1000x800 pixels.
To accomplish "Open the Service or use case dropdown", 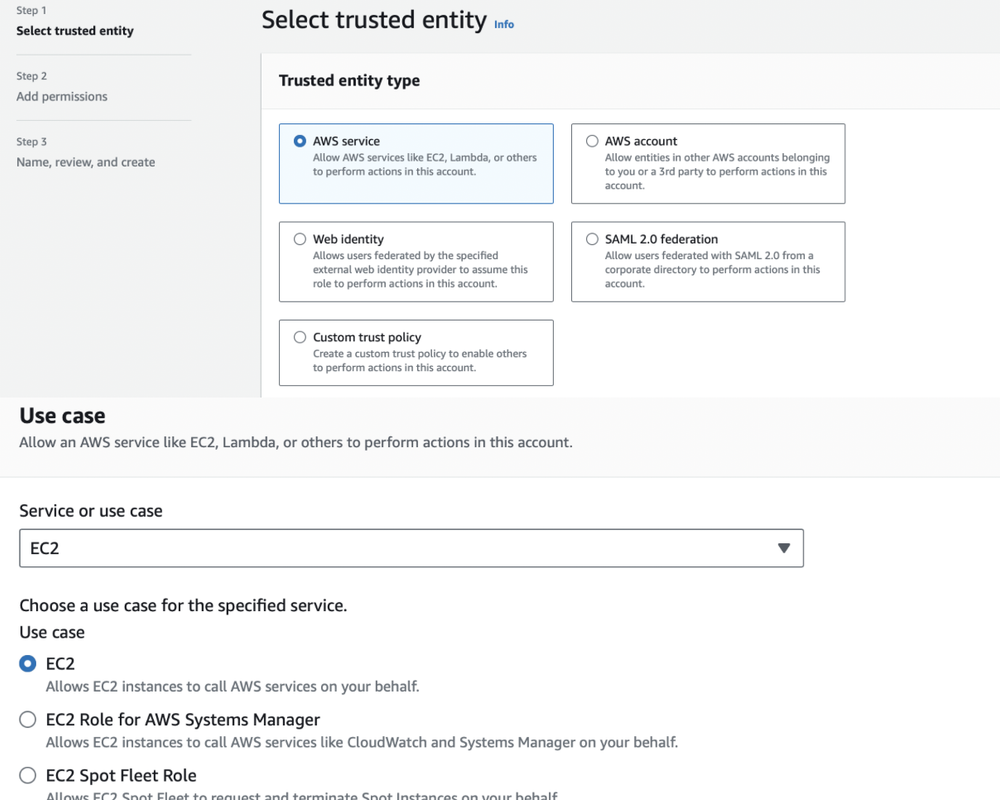I will click(x=411, y=548).
